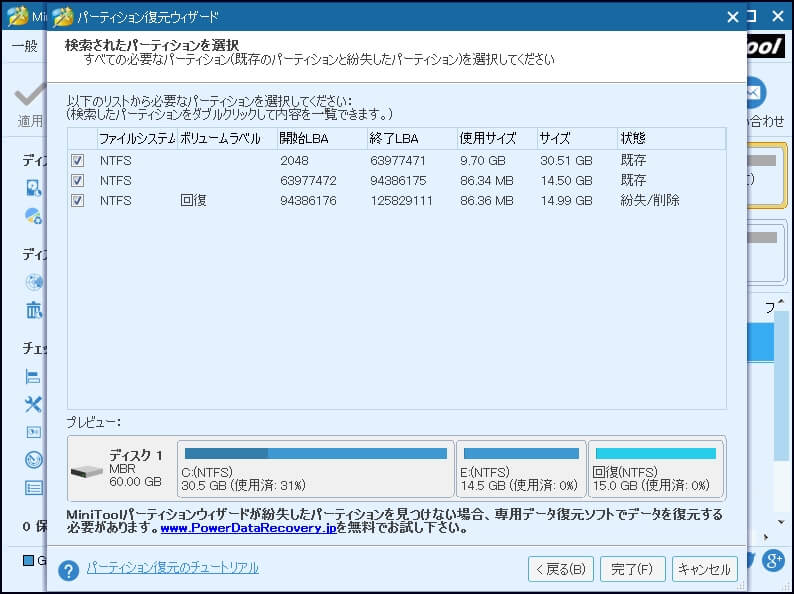Click the 開始LBA column header
Viewport: 794px width, 594px height.
pyautogui.click(x=322, y=138)
